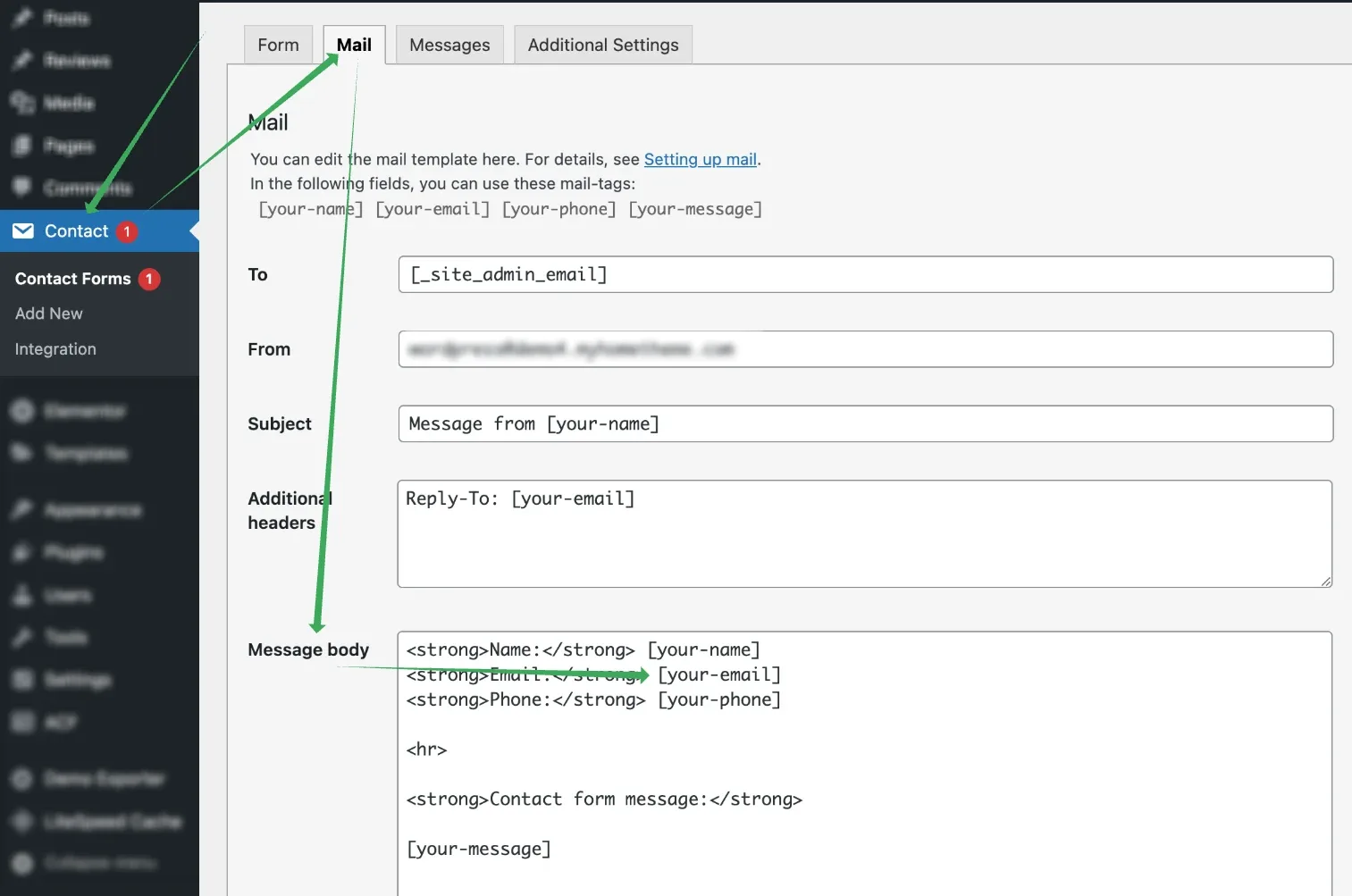Focus the Subject input field
Screen dimensions: 1352x896
[866, 423]
